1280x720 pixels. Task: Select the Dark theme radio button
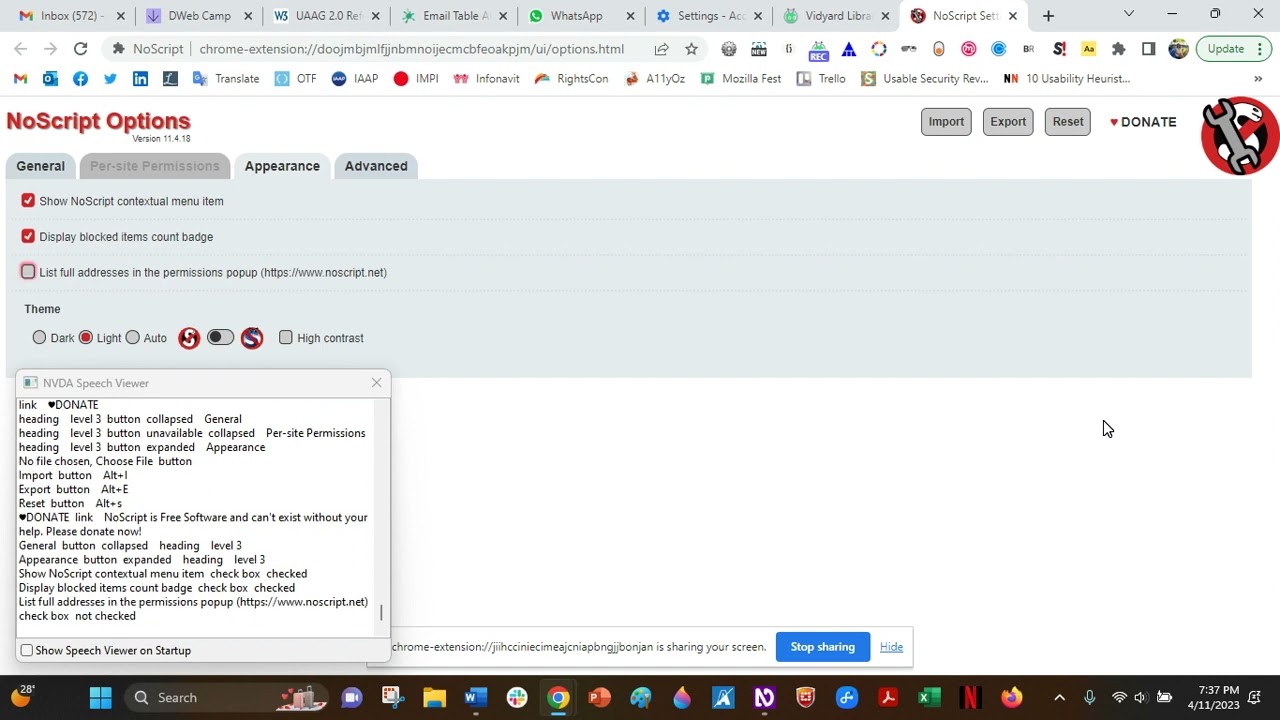pos(39,338)
